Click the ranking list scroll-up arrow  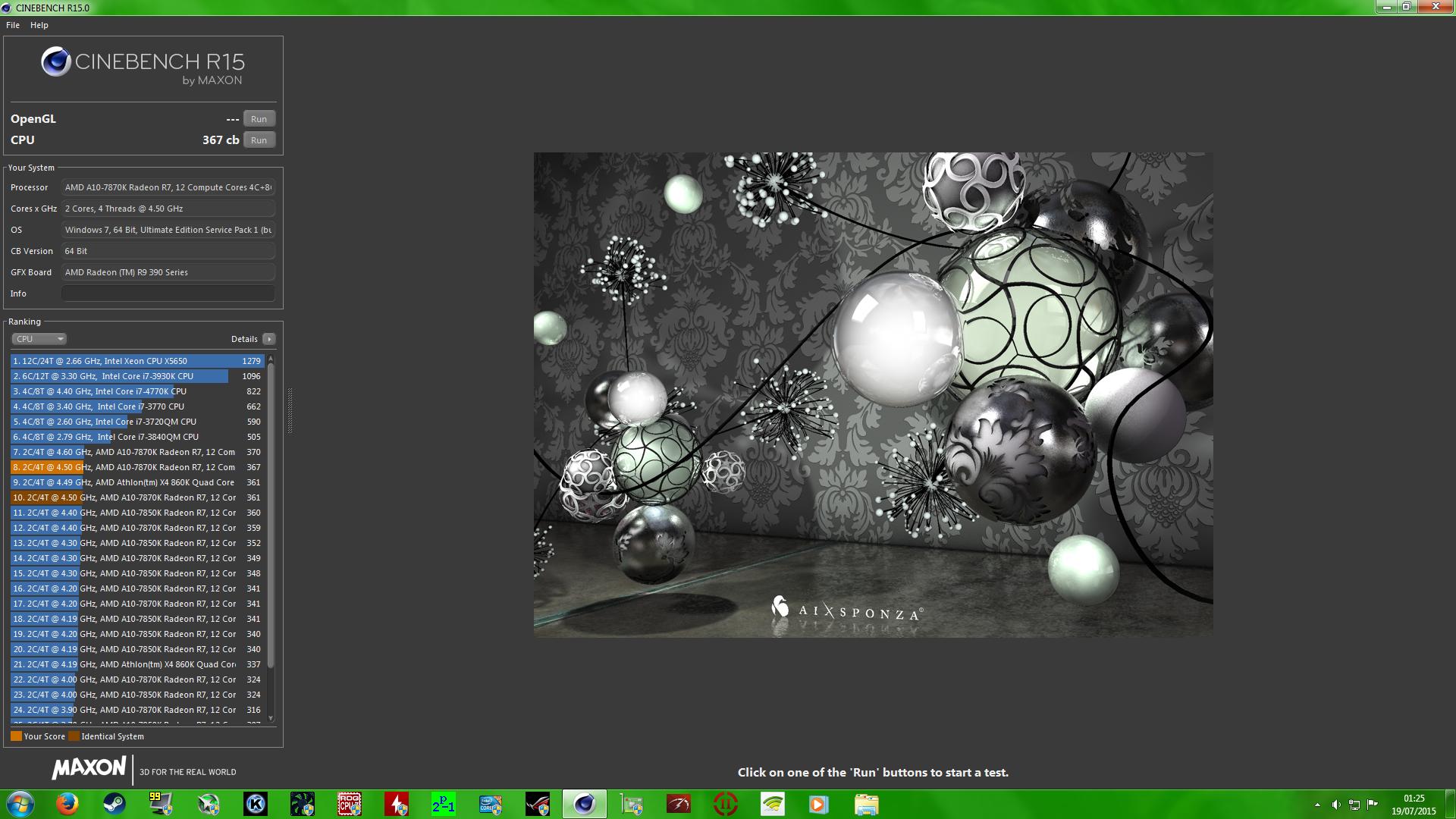coord(271,359)
